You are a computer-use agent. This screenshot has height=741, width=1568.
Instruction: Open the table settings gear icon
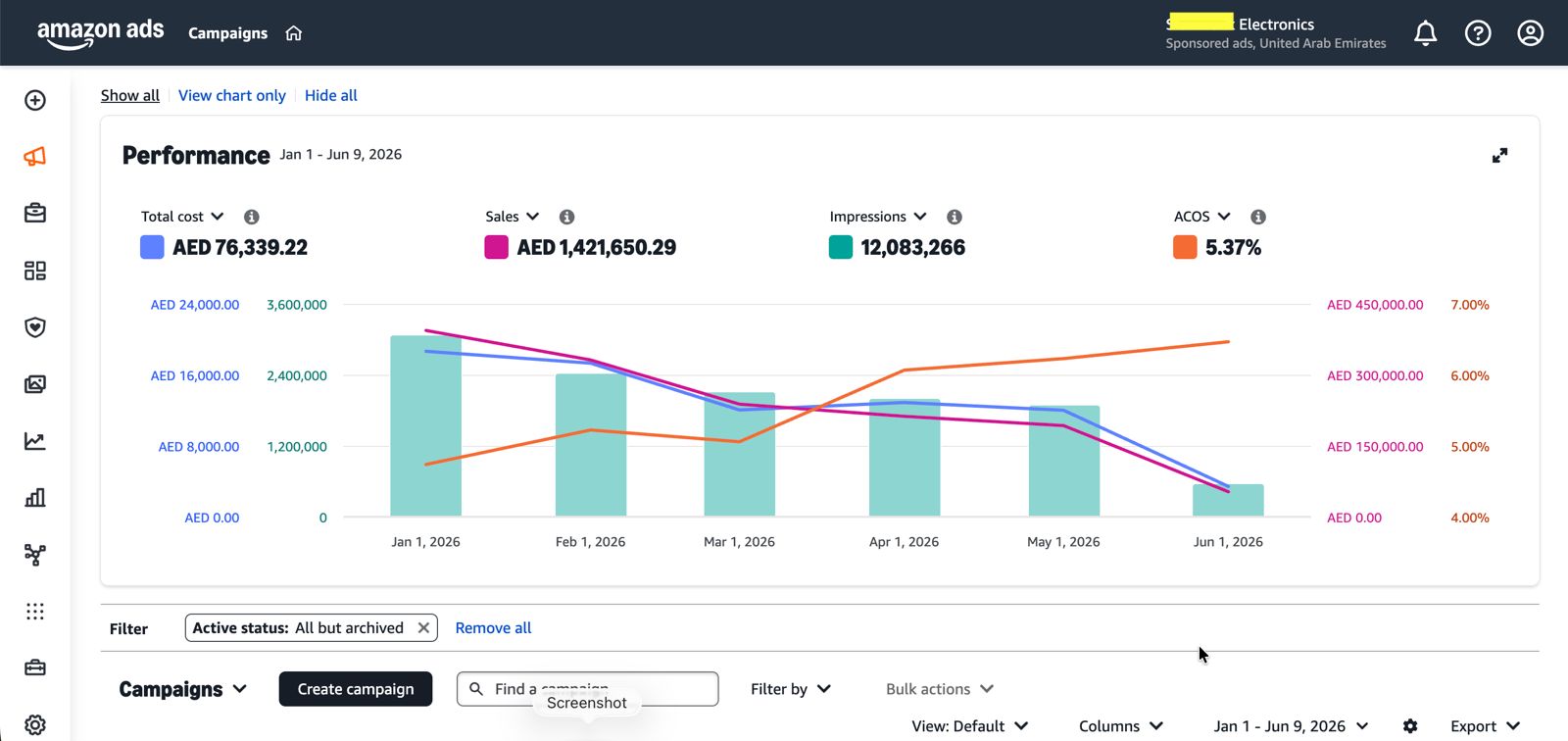click(1410, 726)
